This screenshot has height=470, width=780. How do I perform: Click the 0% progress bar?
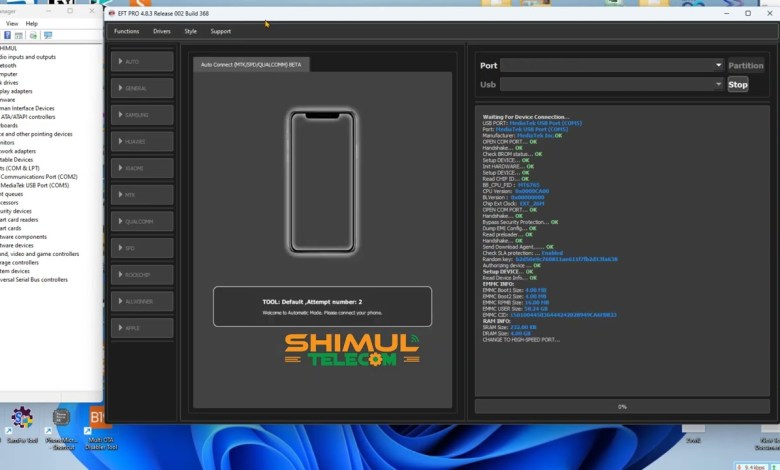622,406
